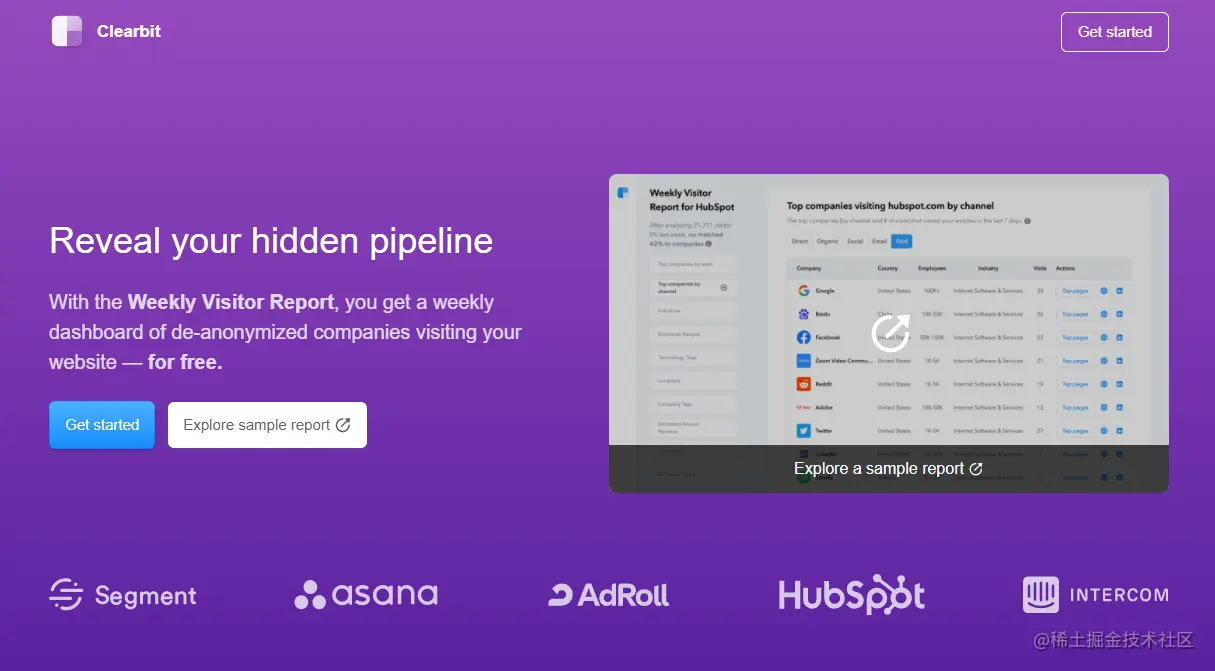
Task: Click the HubSpot logo
Action: [x=852, y=594]
